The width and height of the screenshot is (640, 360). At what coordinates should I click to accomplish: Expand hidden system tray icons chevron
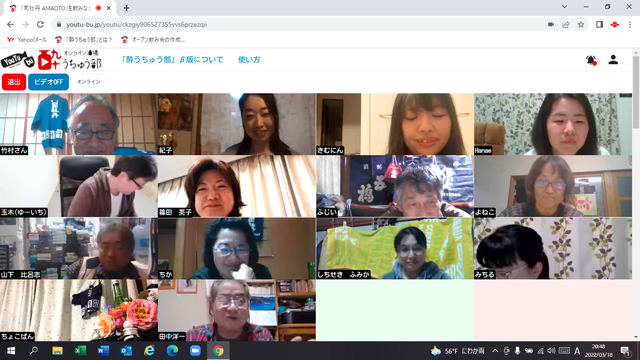point(495,351)
